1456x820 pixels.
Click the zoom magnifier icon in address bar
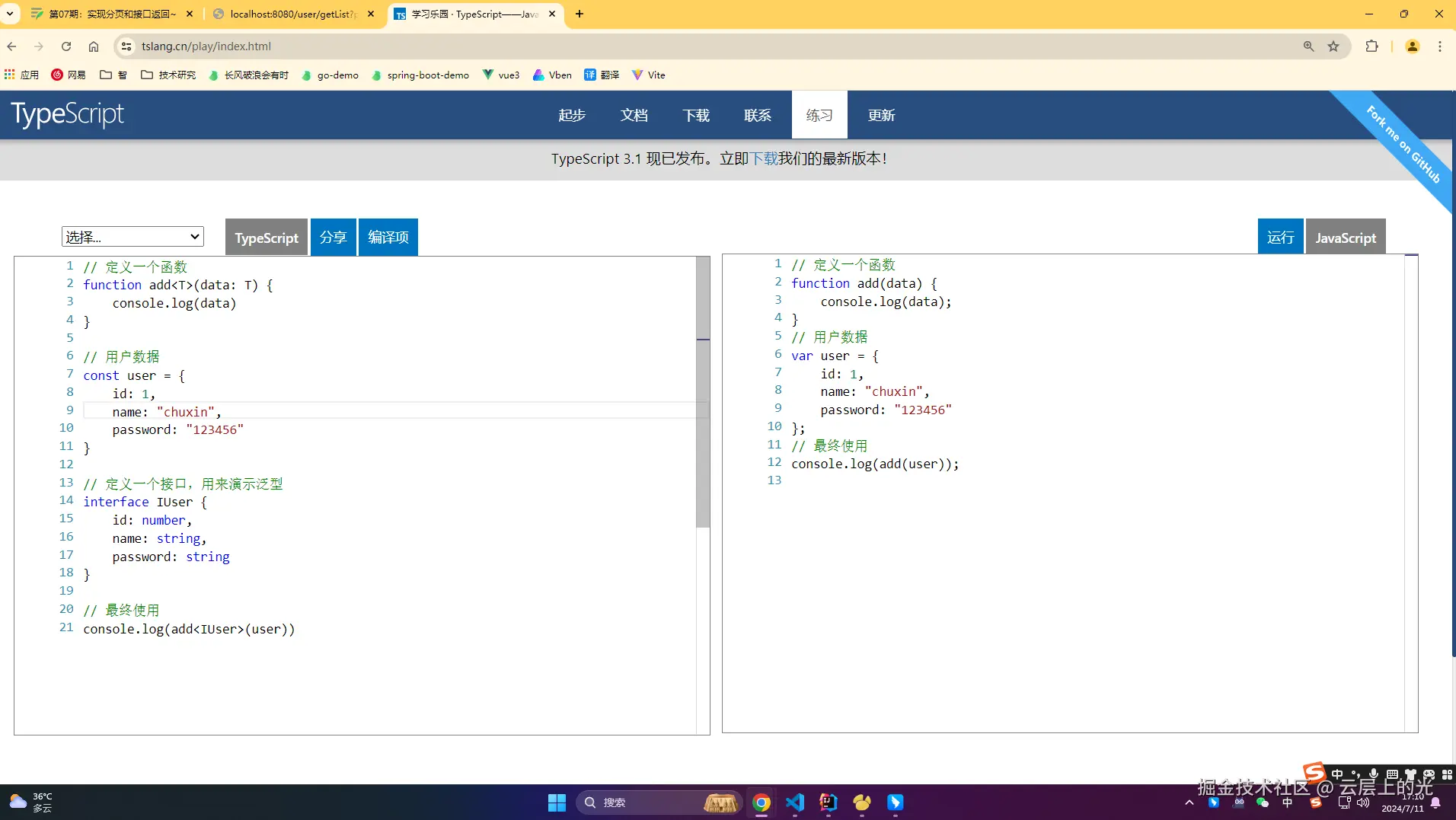tap(1308, 46)
